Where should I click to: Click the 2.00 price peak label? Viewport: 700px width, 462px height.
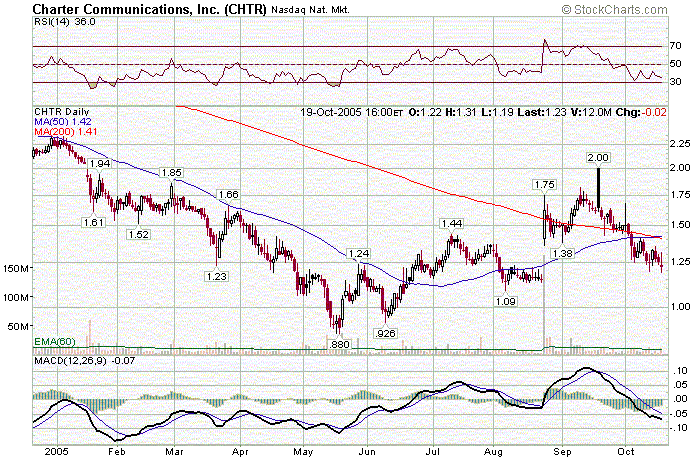pyautogui.click(x=598, y=158)
